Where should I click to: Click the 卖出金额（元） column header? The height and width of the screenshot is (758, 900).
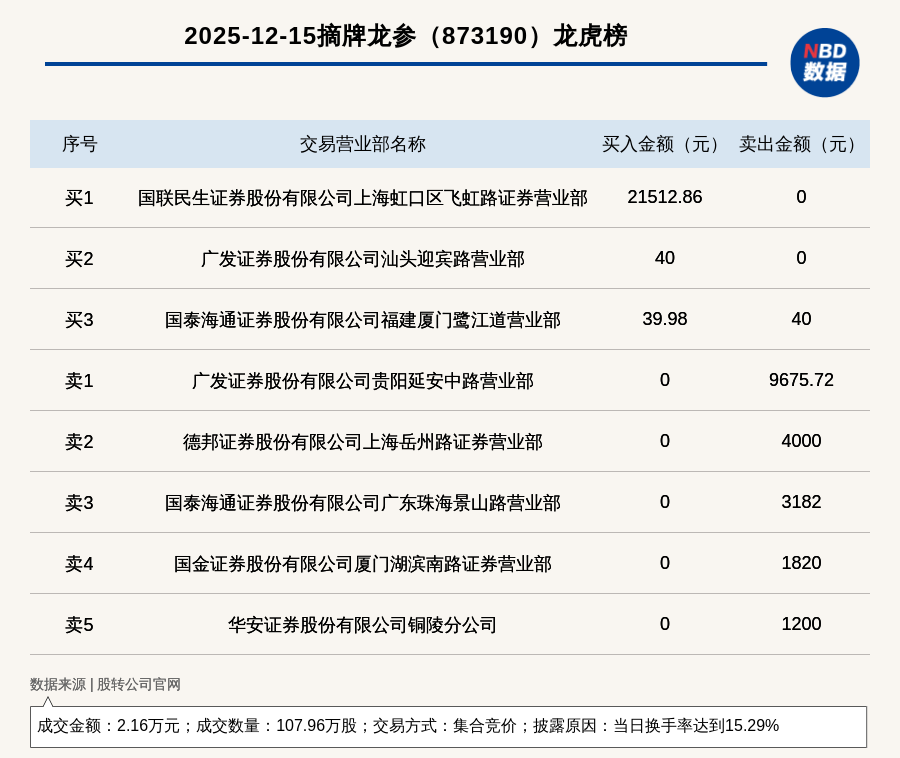click(x=801, y=144)
